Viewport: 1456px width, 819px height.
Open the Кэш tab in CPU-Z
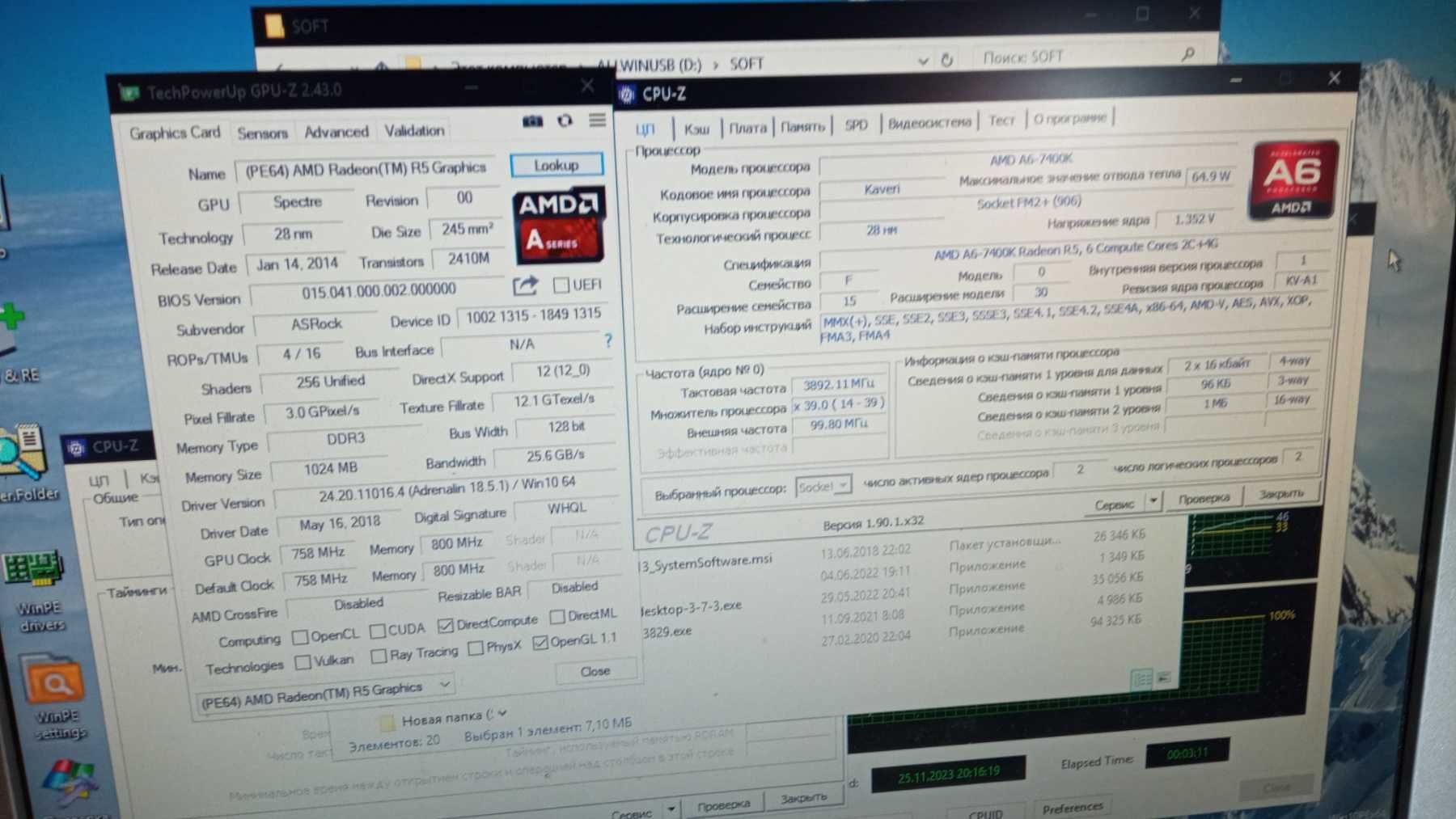(696, 129)
